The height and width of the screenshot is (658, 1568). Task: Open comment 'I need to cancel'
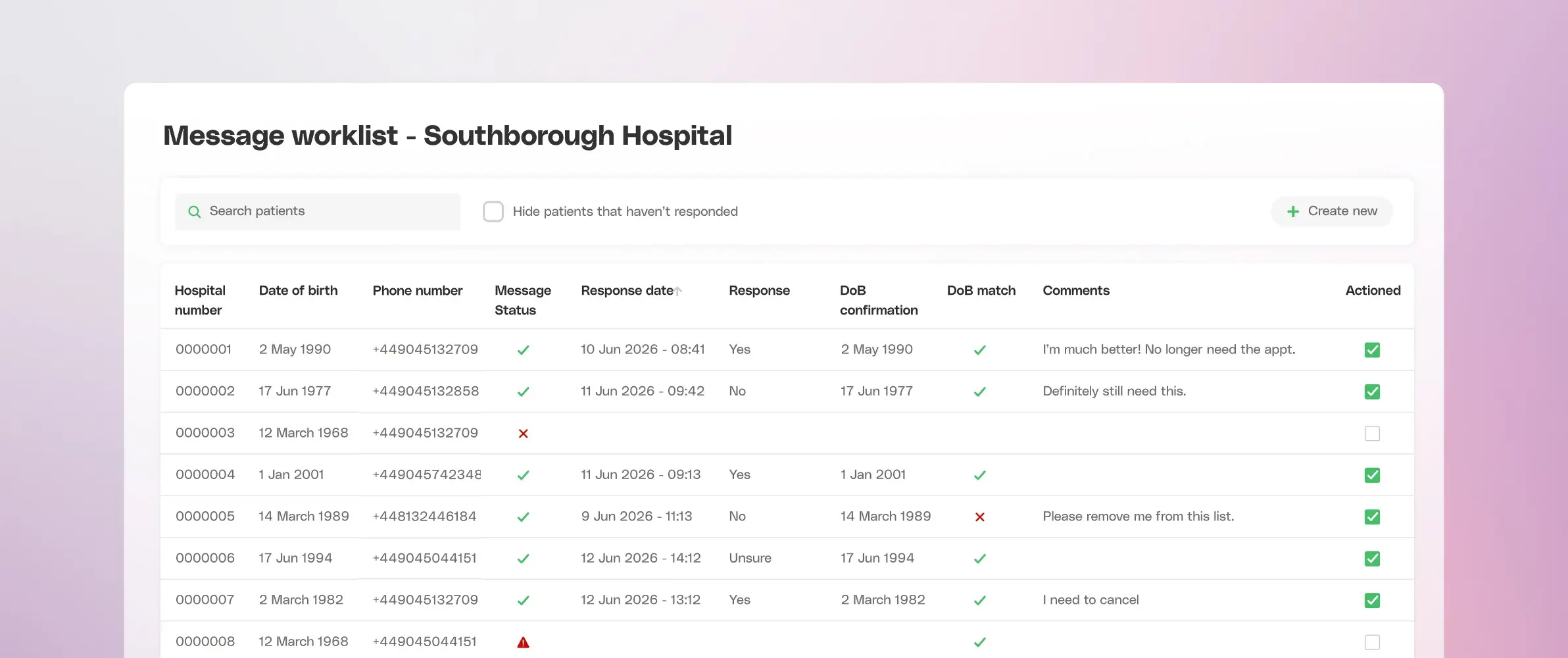click(x=1090, y=599)
